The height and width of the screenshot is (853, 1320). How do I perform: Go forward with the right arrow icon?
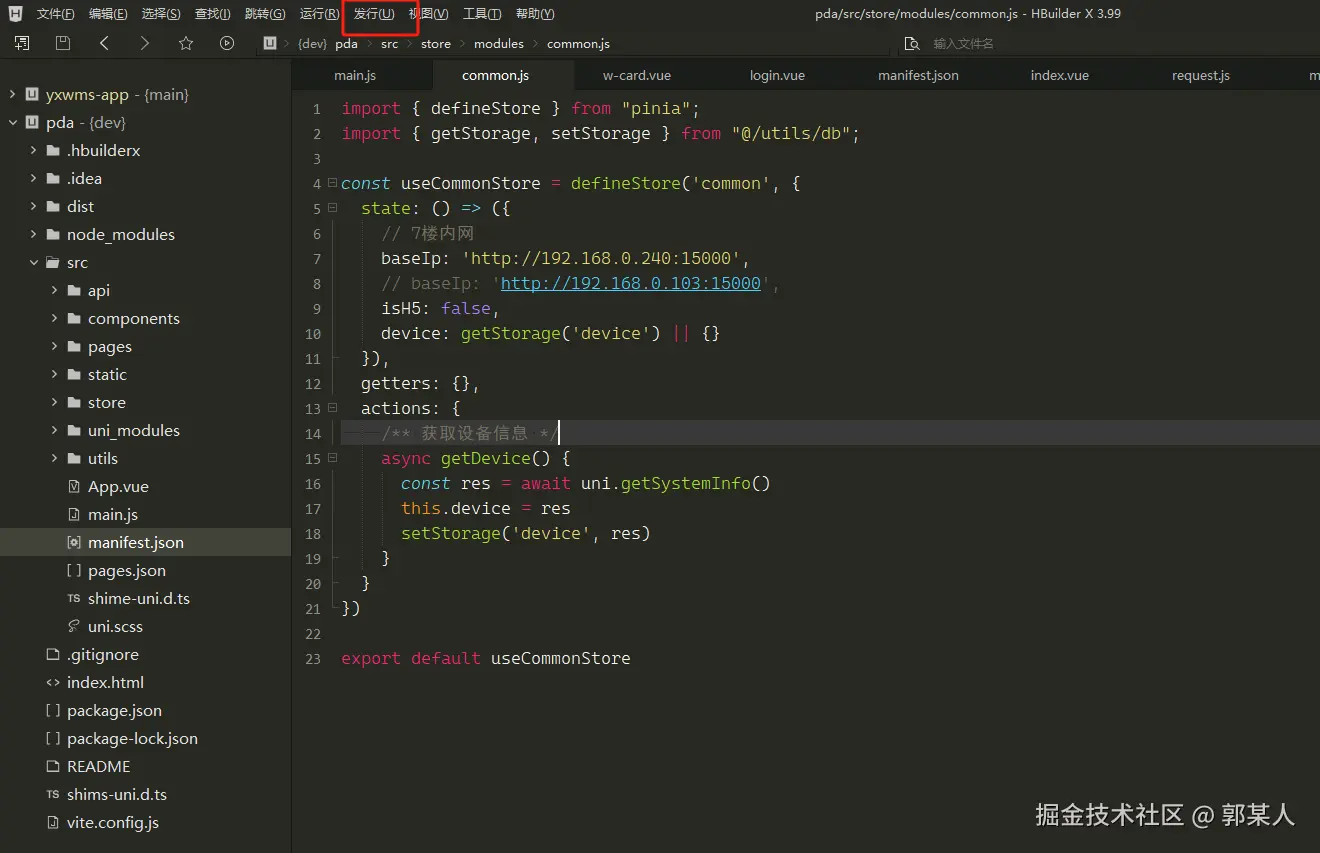(145, 43)
